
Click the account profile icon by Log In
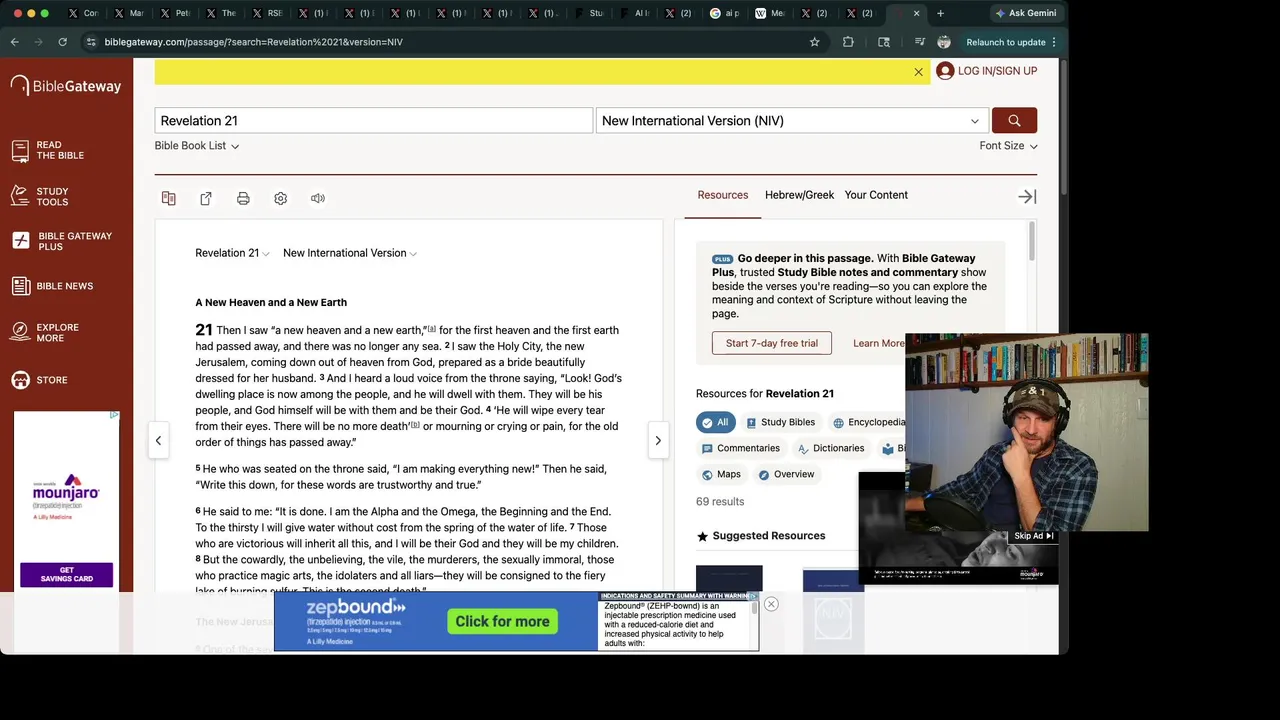coord(945,71)
